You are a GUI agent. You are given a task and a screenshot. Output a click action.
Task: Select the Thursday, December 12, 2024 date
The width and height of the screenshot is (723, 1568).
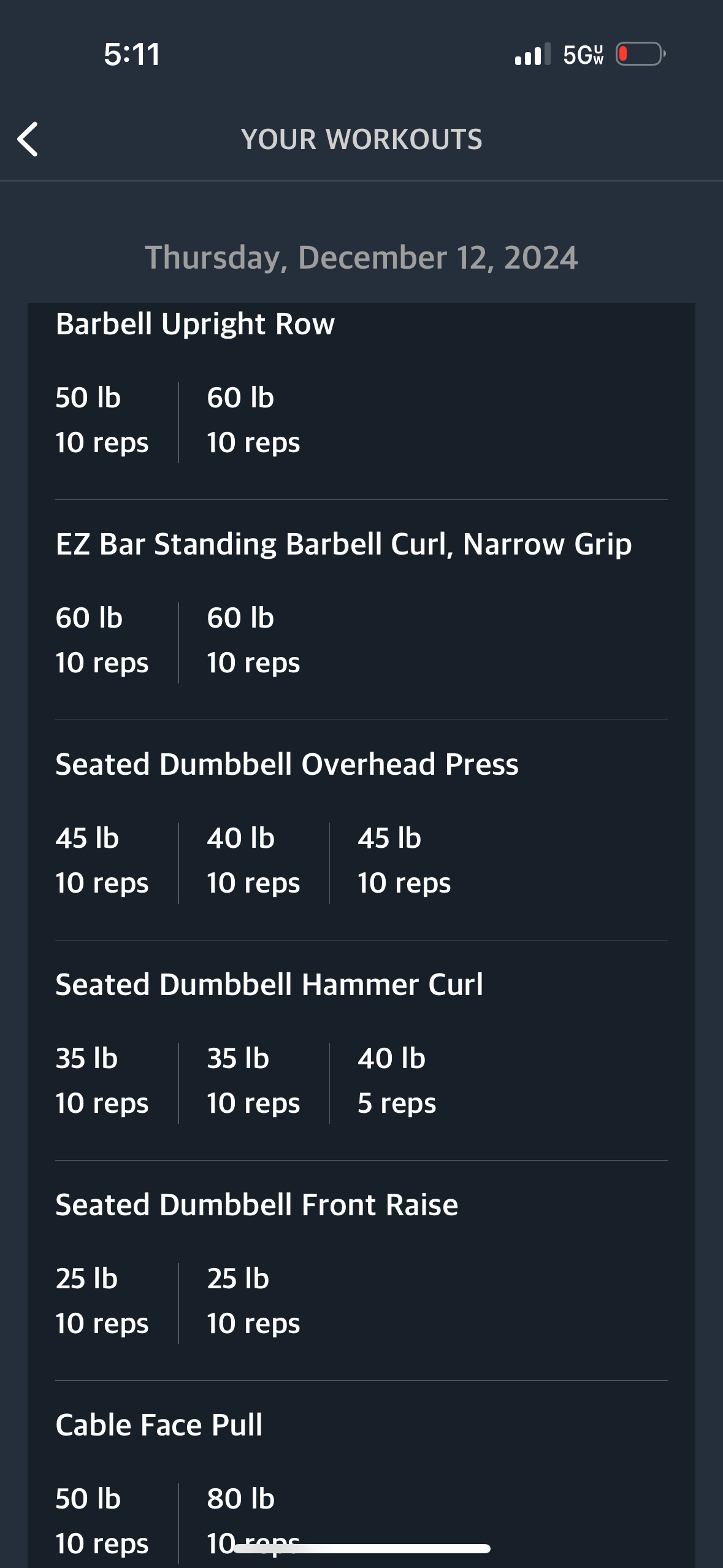pyautogui.click(x=361, y=258)
